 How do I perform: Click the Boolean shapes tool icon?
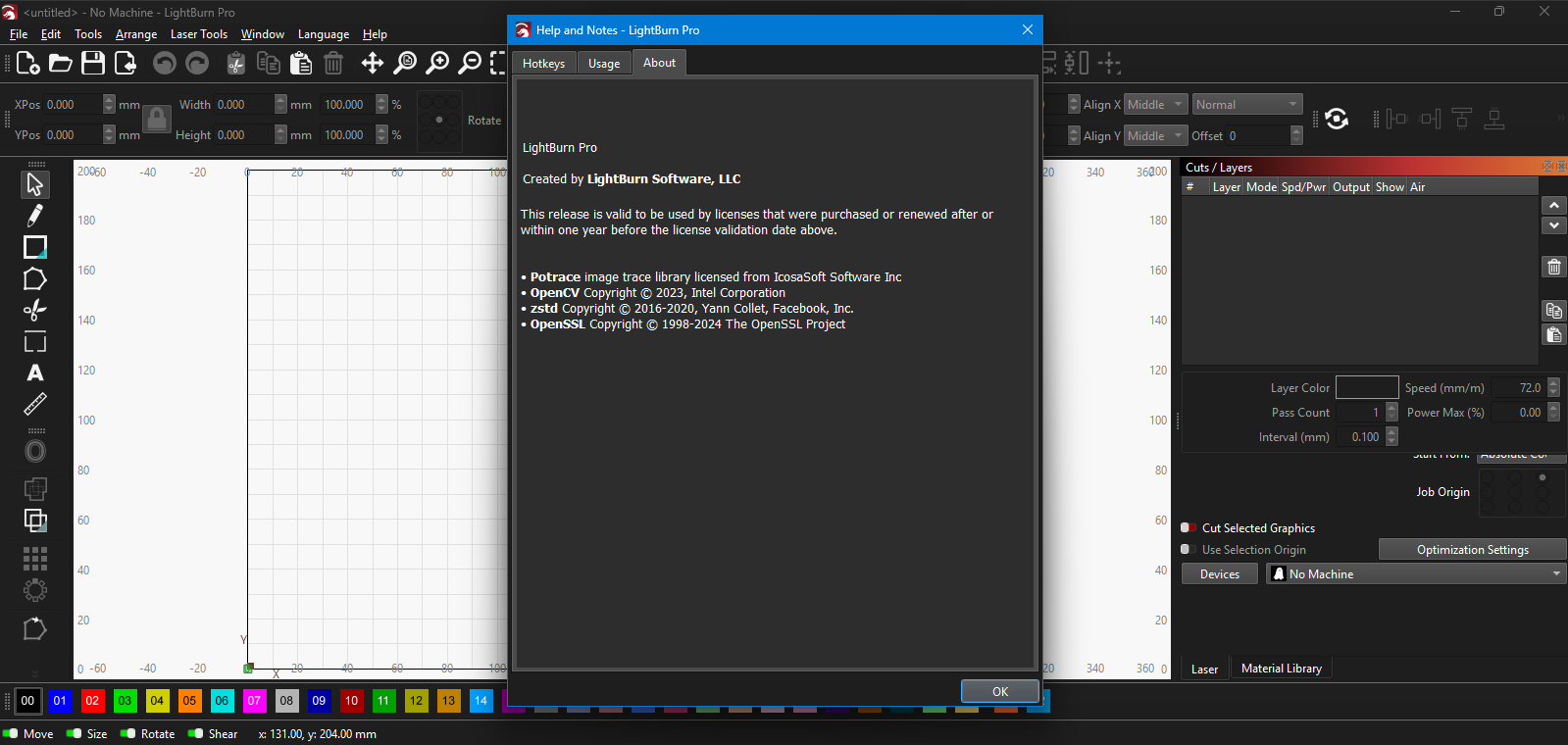point(35,521)
